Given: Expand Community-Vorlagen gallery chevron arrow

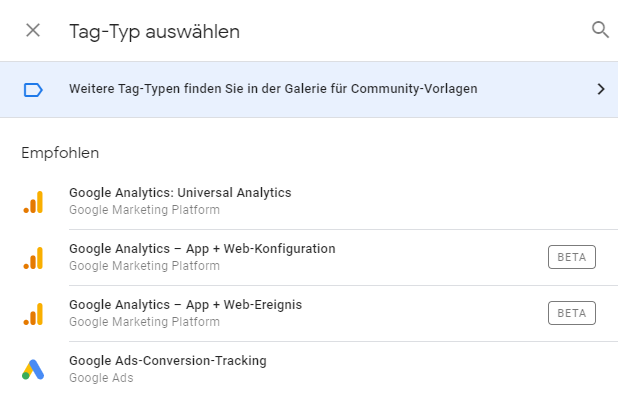Looking at the screenshot, I should click(601, 89).
